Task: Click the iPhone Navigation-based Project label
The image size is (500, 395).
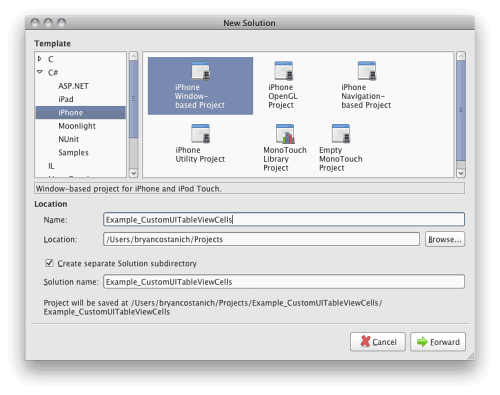Action: (366, 96)
